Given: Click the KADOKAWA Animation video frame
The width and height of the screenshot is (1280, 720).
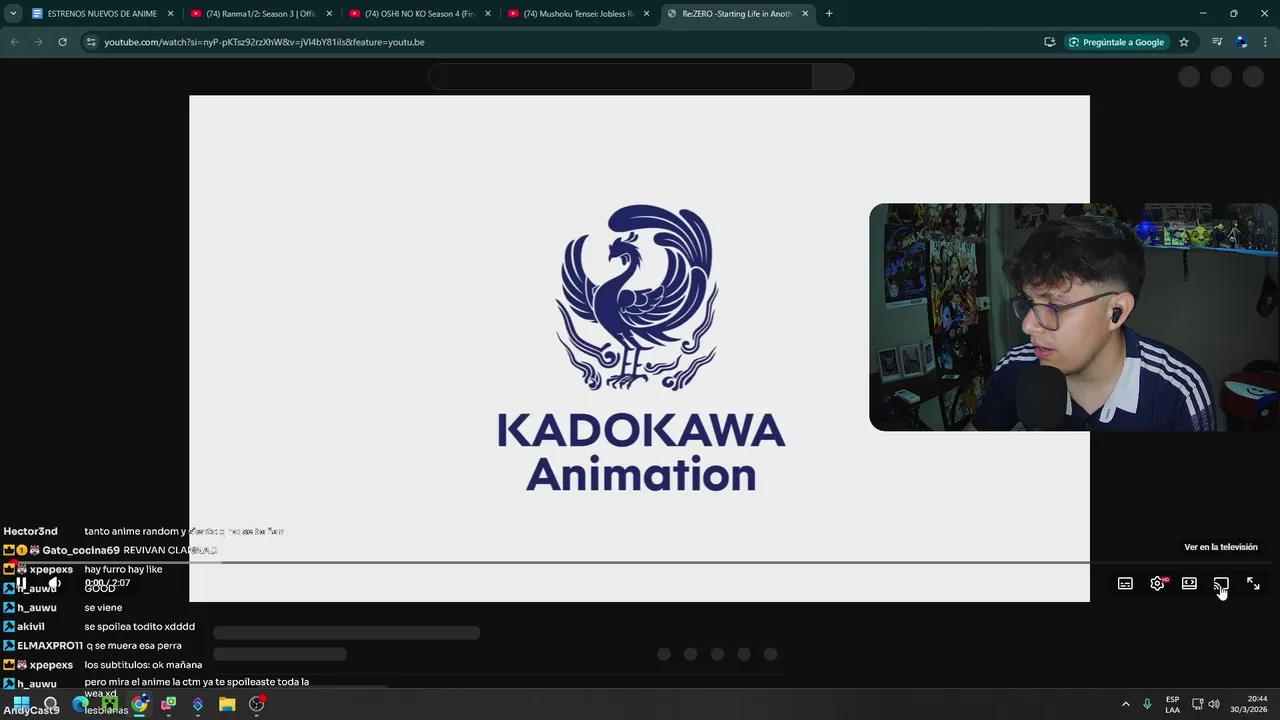Looking at the screenshot, I should pyautogui.click(x=639, y=348).
